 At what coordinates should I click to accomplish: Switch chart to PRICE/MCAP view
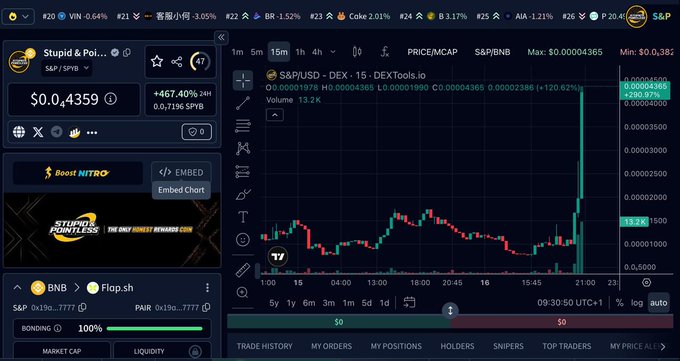pos(432,52)
